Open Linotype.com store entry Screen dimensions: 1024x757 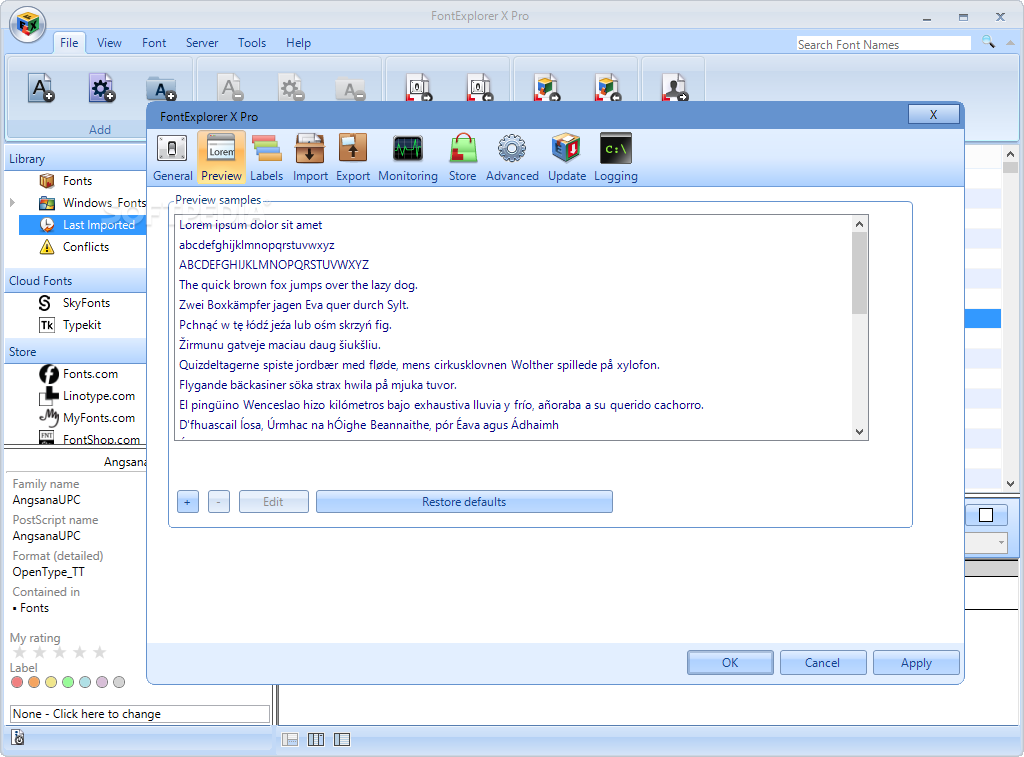99,396
